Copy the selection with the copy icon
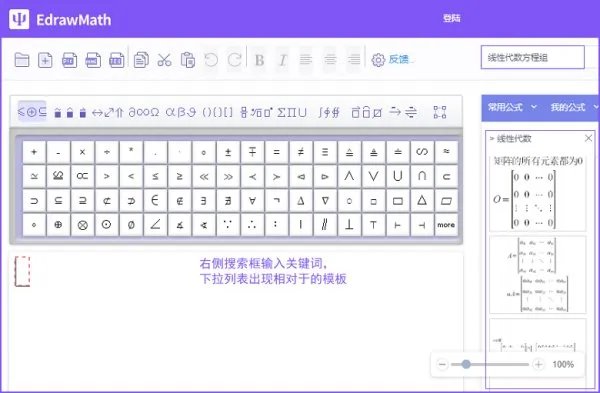600x393 pixels. point(141,60)
